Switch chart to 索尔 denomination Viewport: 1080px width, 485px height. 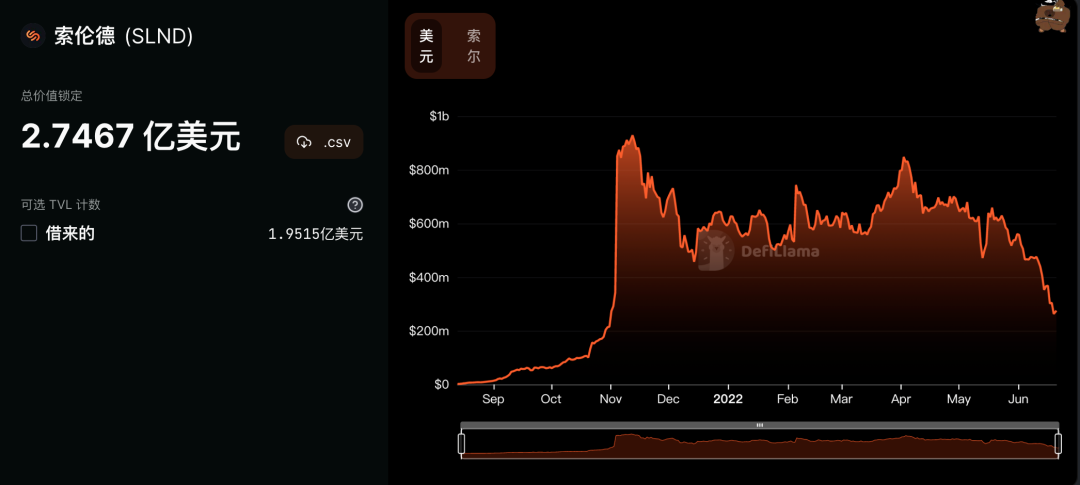[473, 46]
